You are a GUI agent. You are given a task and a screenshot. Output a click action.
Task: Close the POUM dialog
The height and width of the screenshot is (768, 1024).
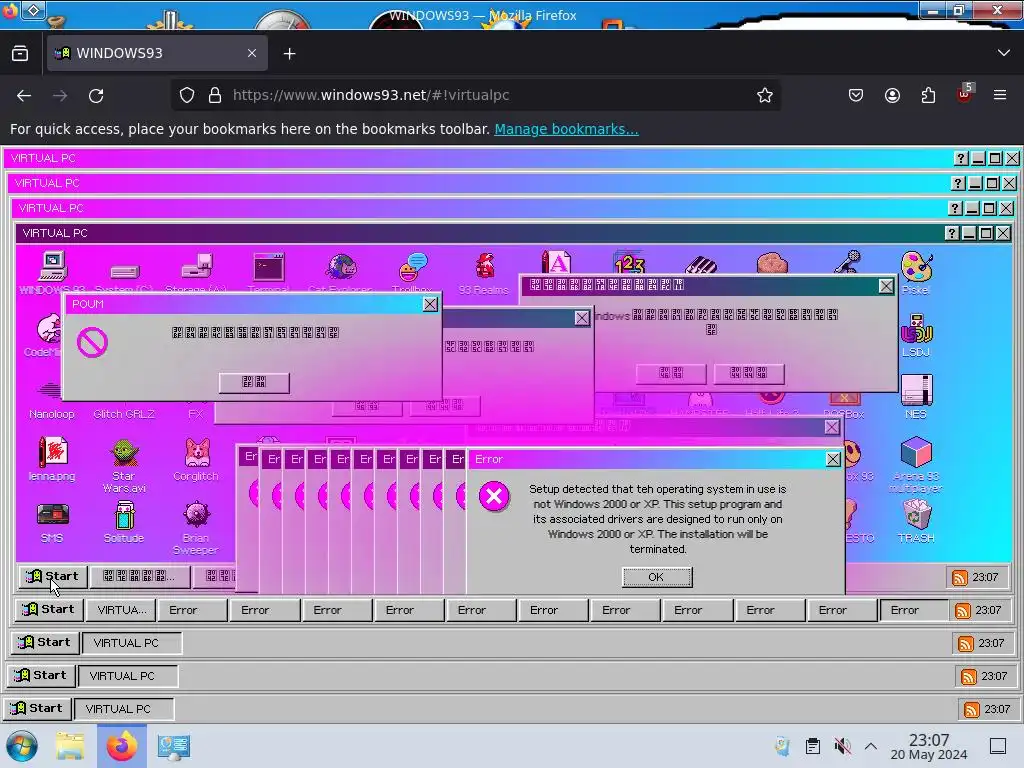click(430, 304)
